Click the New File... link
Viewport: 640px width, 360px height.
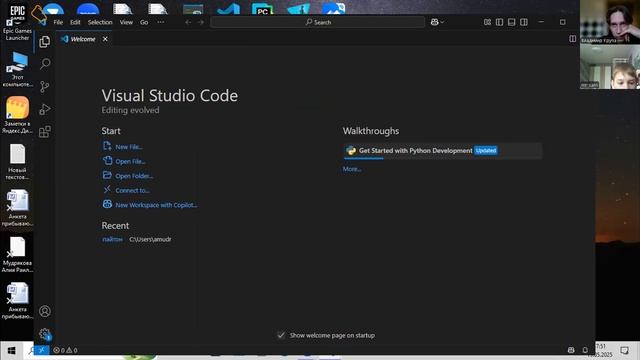[x=129, y=147]
